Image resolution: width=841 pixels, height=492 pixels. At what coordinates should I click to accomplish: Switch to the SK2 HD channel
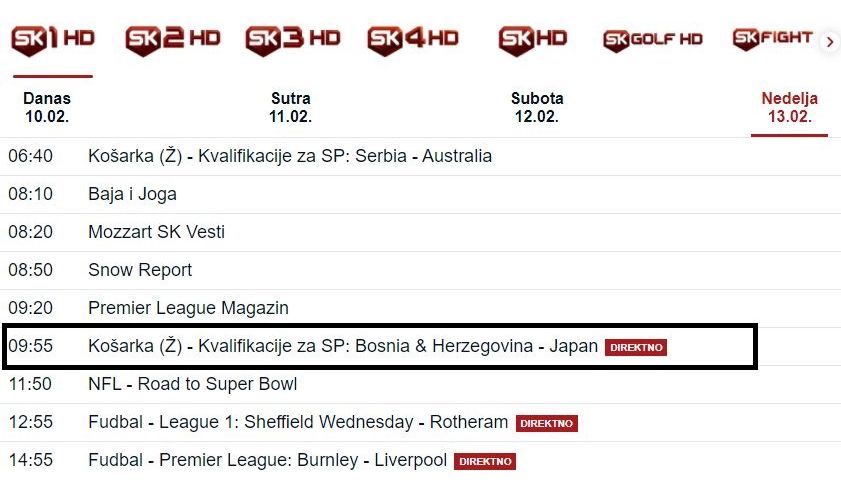point(172,39)
